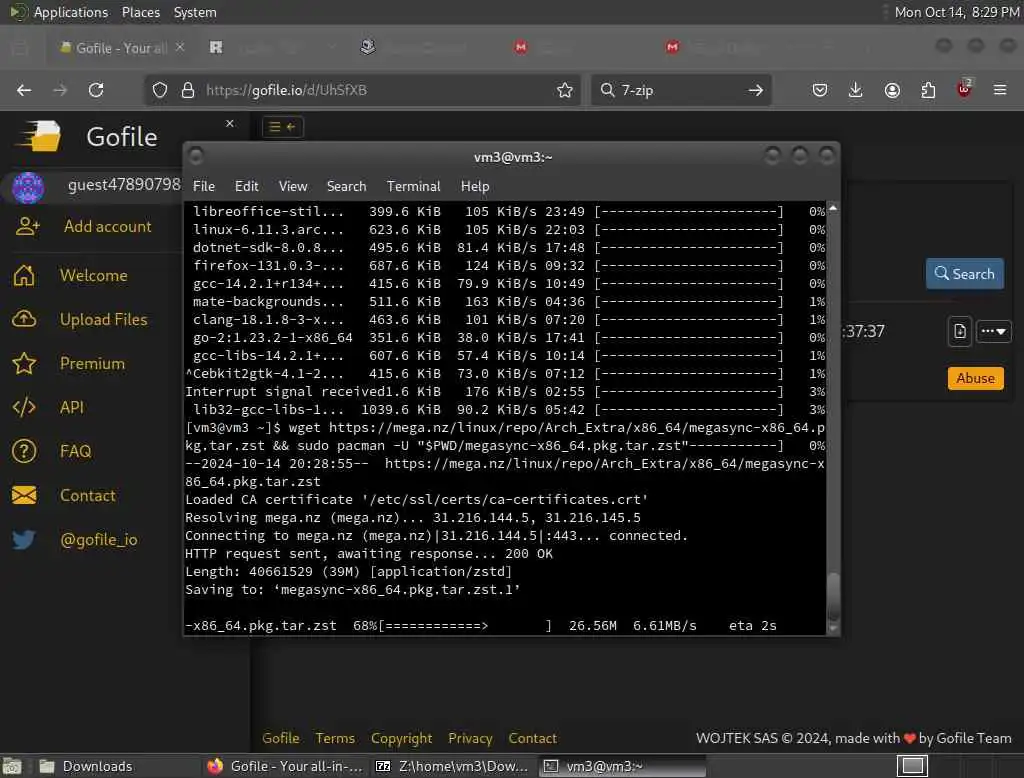
Task: Click the clock showing Mon Oct 14
Action: [x=957, y=12]
